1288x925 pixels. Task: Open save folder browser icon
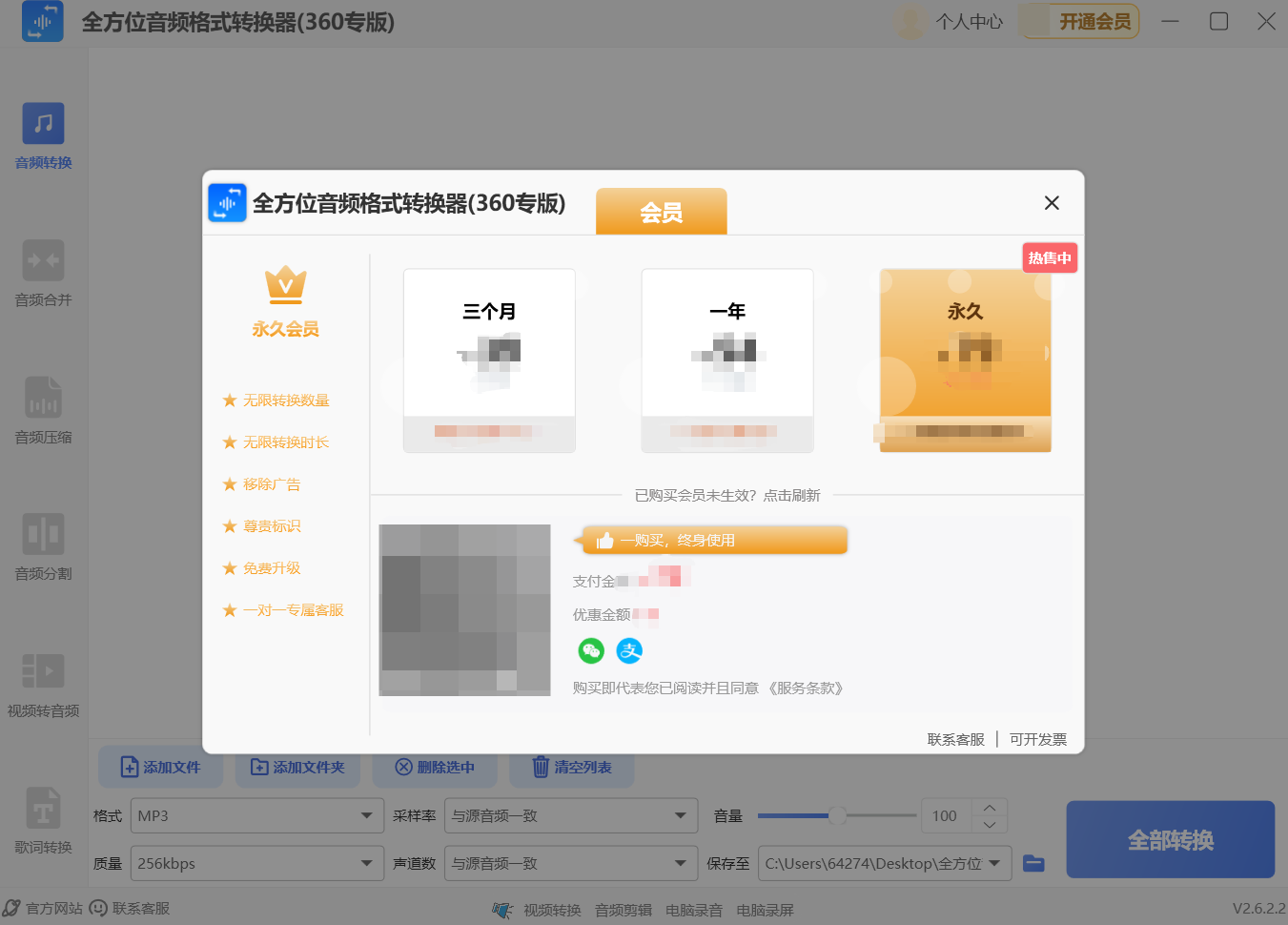(1033, 863)
